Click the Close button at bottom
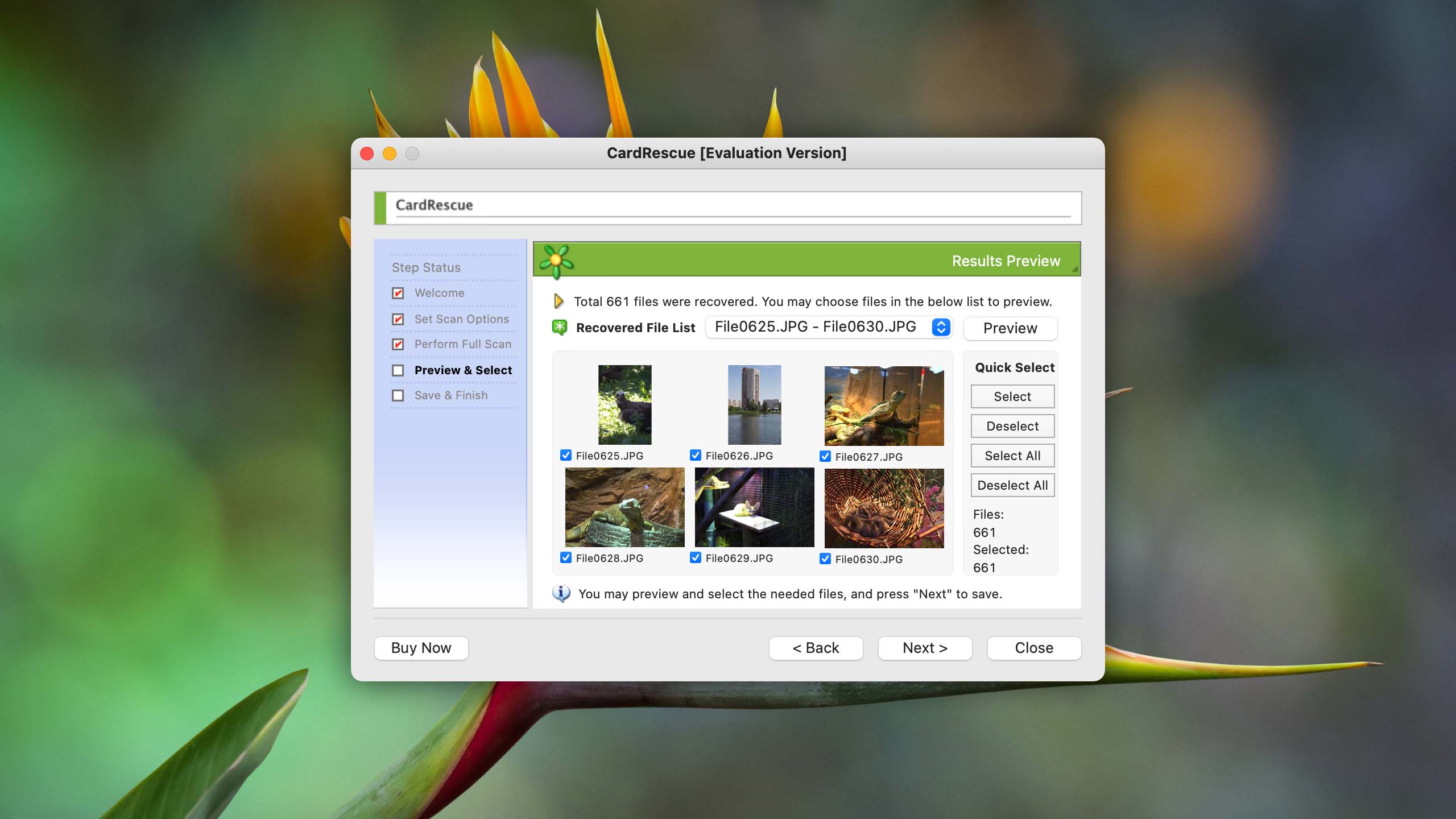The image size is (1456, 819). [1034, 648]
